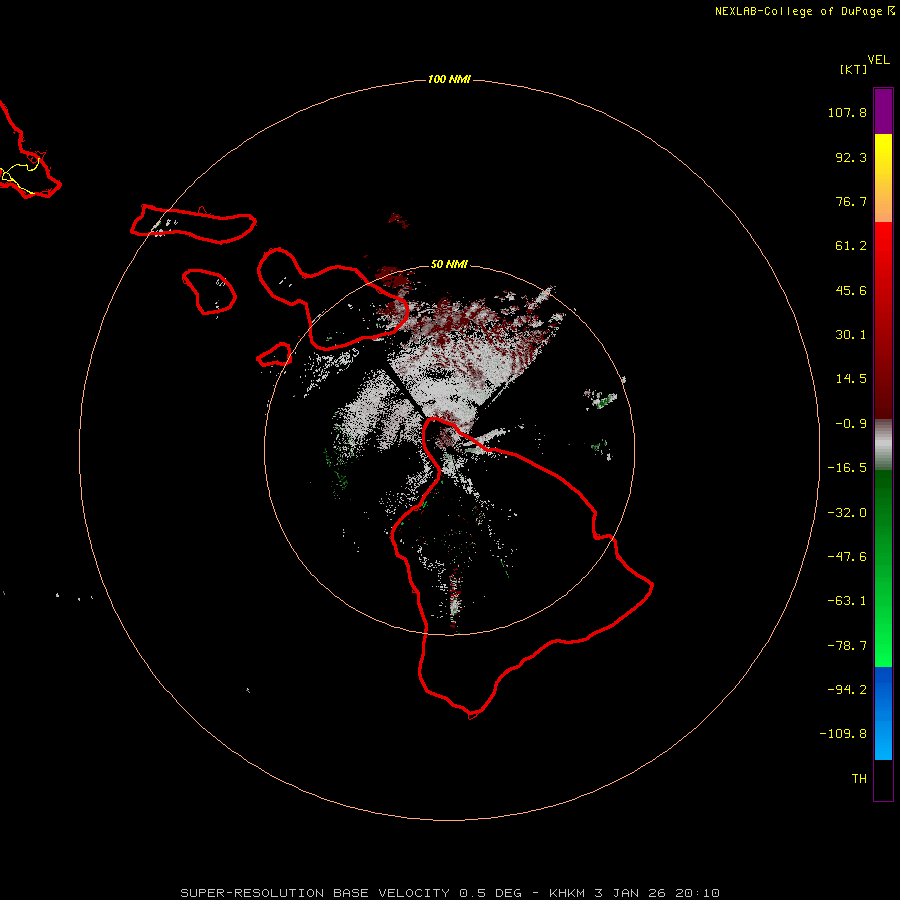This screenshot has width=900, height=900.
Task: Click the 50 NMI range ring label
Action: [449, 264]
